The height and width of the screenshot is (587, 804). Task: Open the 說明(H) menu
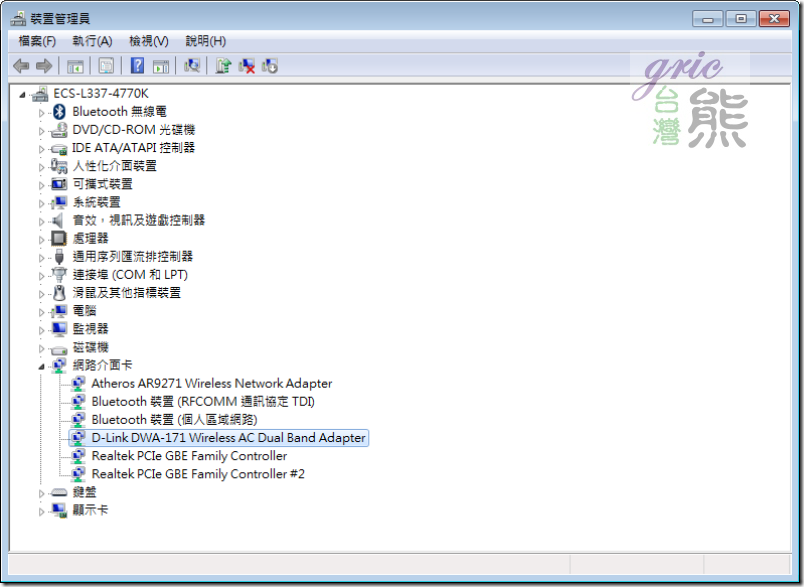[x=205, y=41]
